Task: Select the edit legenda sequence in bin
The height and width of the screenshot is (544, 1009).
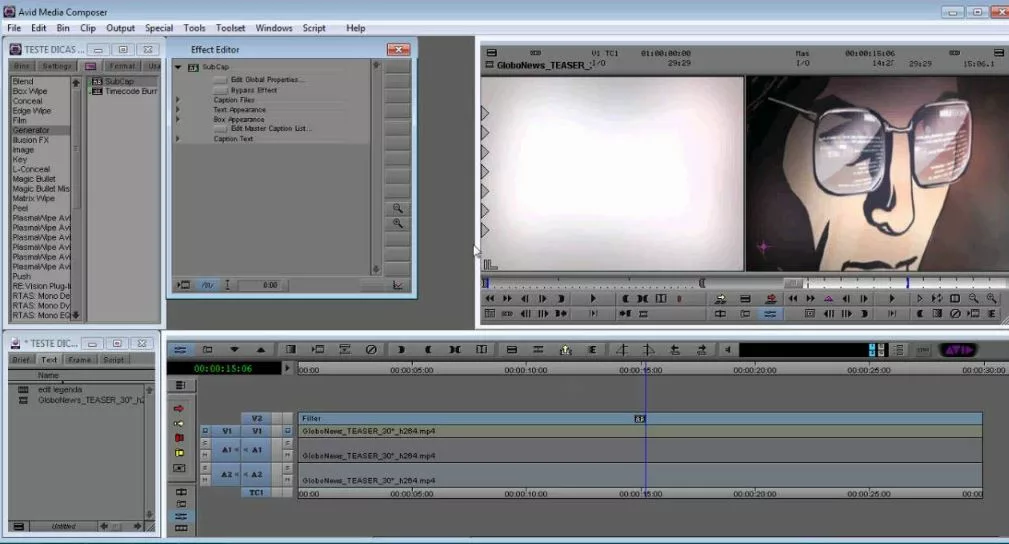Action: pyautogui.click(x=59, y=389)
